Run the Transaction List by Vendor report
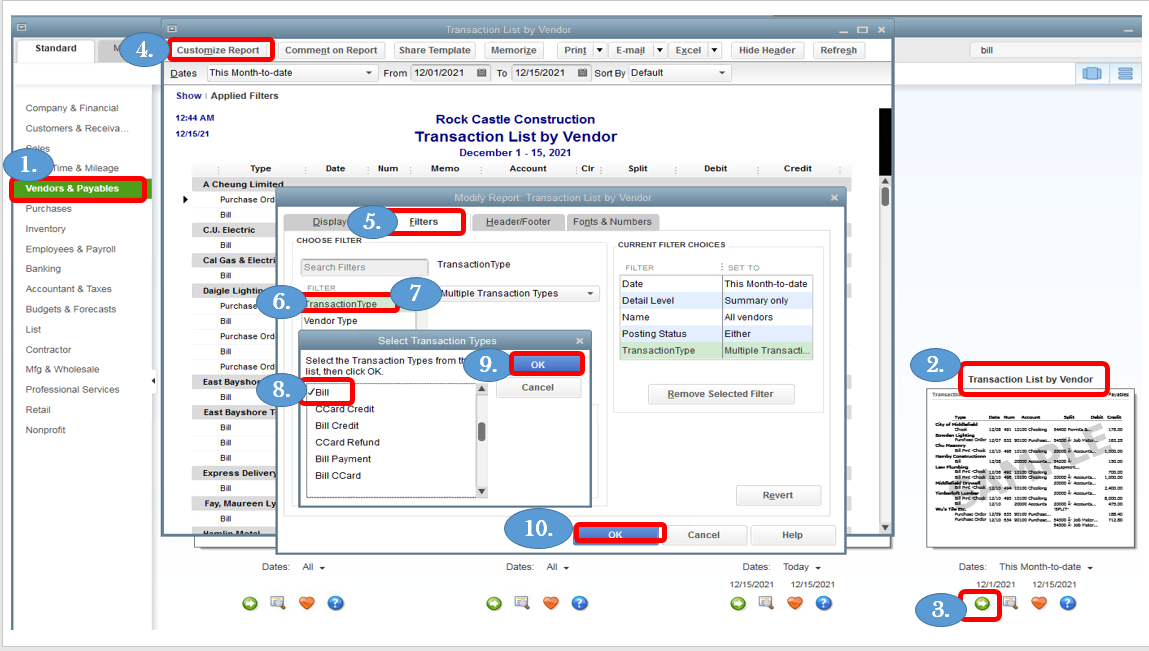 982,603
